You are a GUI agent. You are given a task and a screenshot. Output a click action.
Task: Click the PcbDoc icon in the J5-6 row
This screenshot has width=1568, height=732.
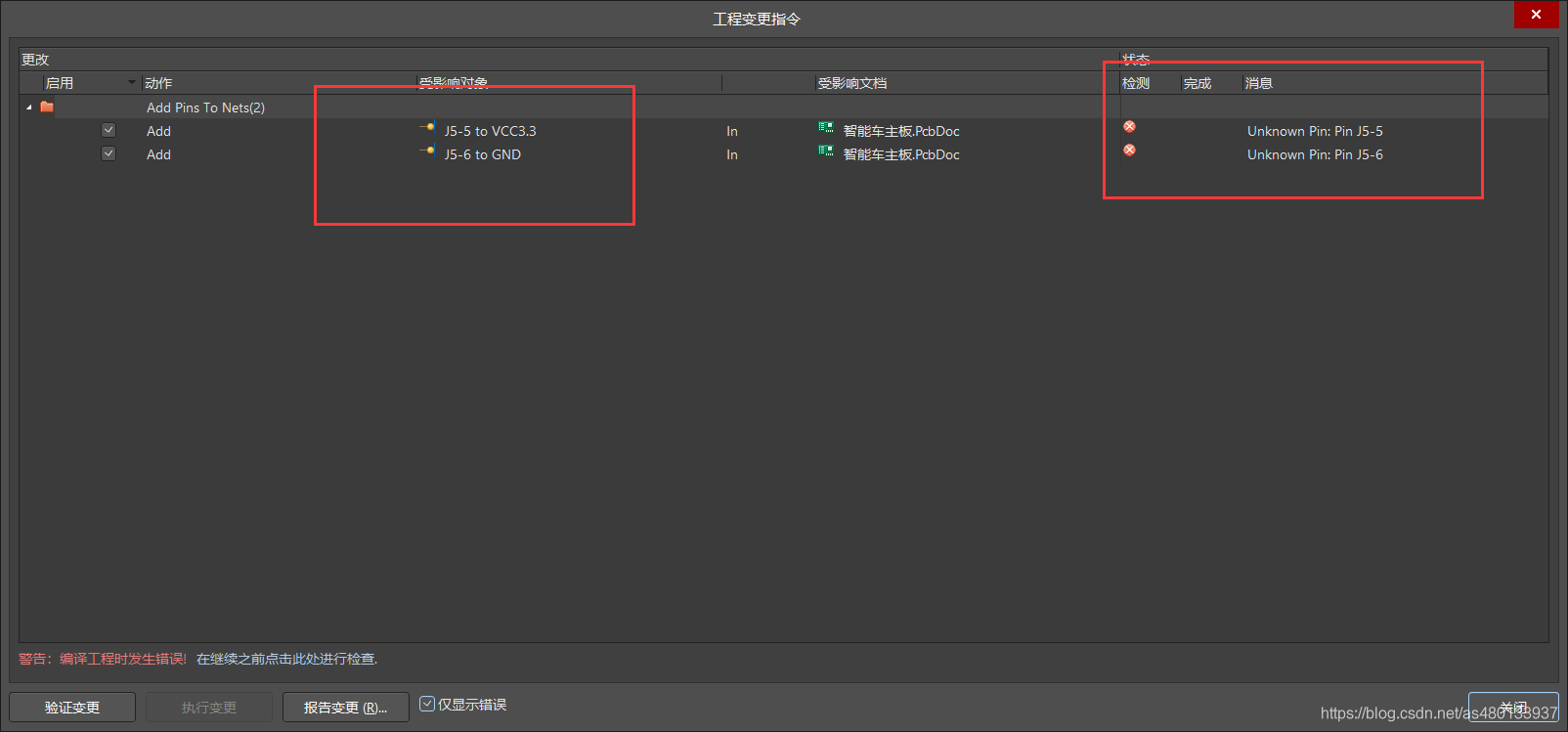point(826,151)
